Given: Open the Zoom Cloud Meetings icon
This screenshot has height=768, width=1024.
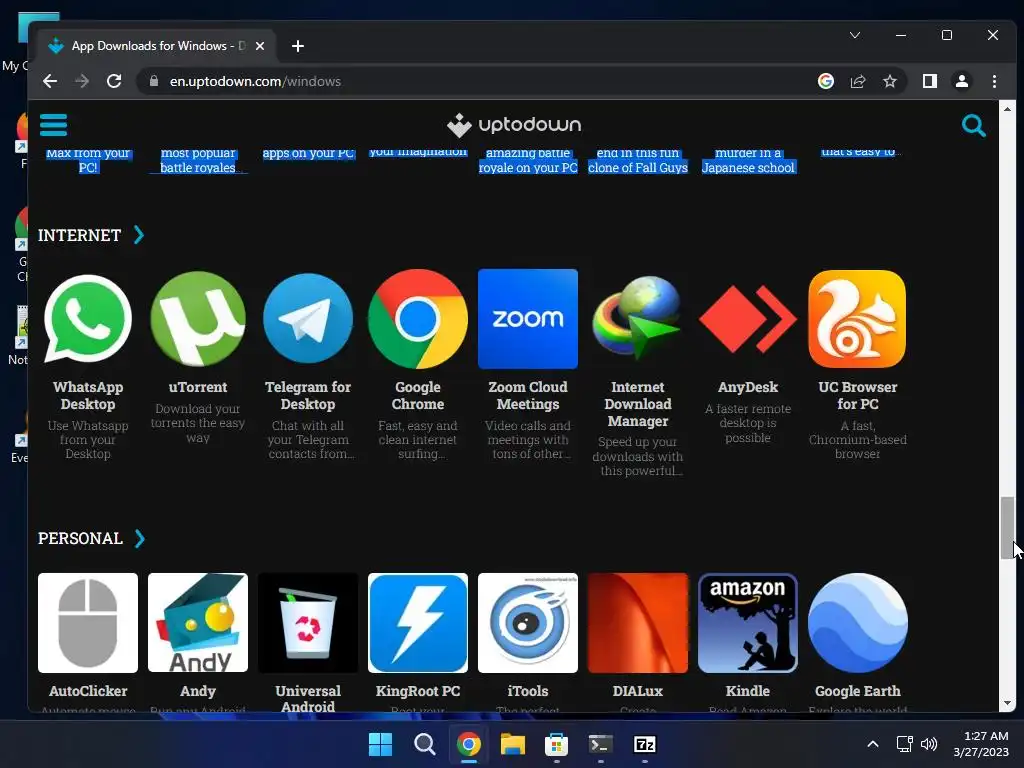Looking at the screenshot, I should pyautogui.click(x=528, y=319).
